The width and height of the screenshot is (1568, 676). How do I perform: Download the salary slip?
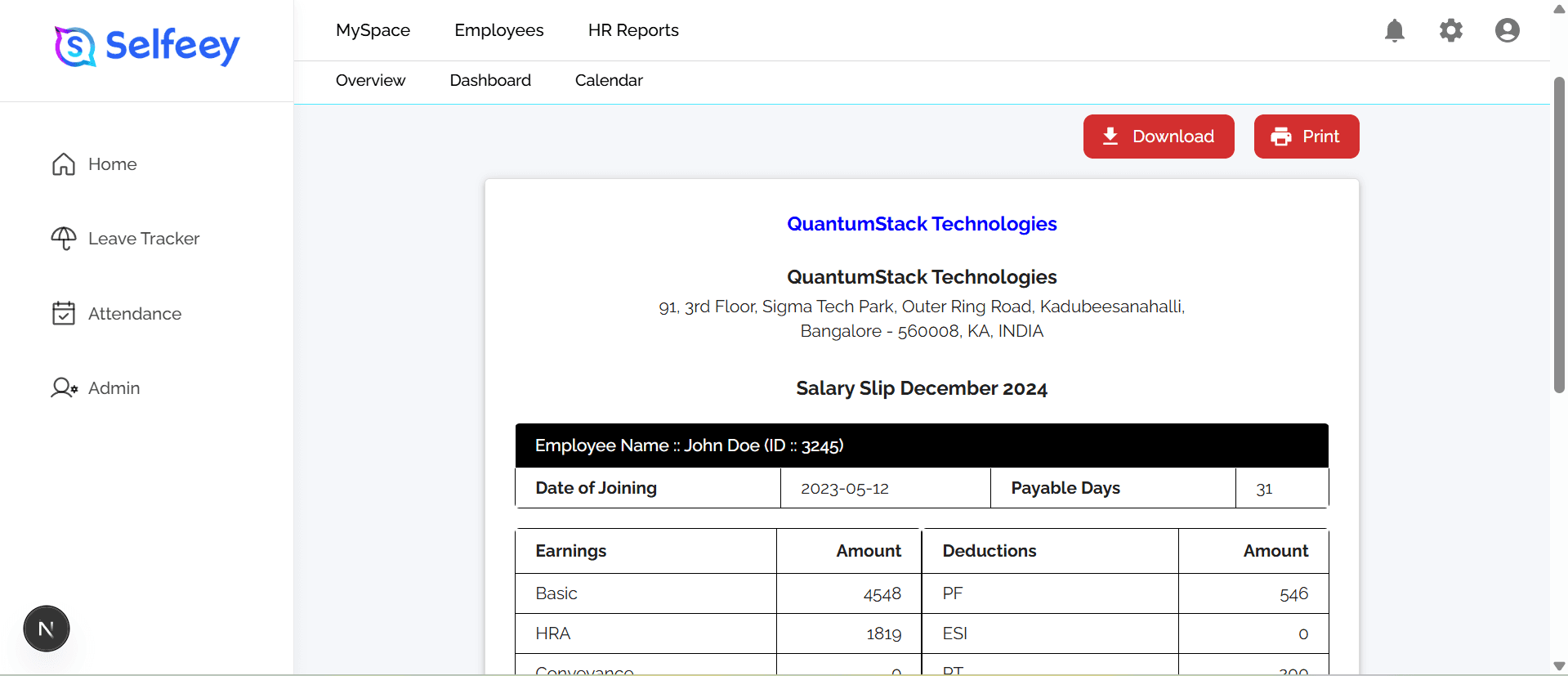pos(1159,137)
